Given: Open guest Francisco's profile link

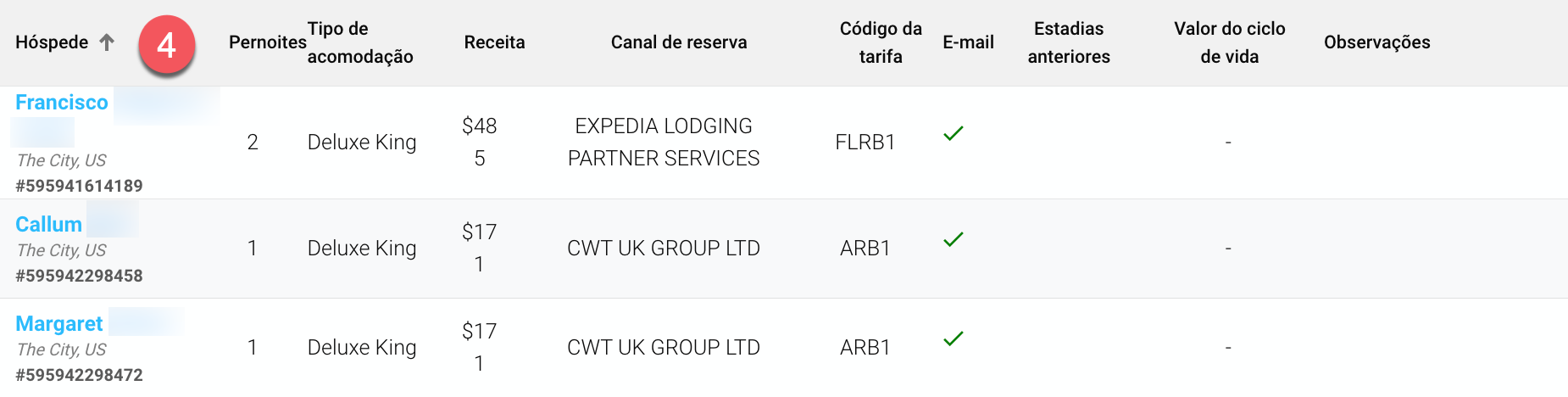Looking at the screenshot, I should [x=62, y=103].
